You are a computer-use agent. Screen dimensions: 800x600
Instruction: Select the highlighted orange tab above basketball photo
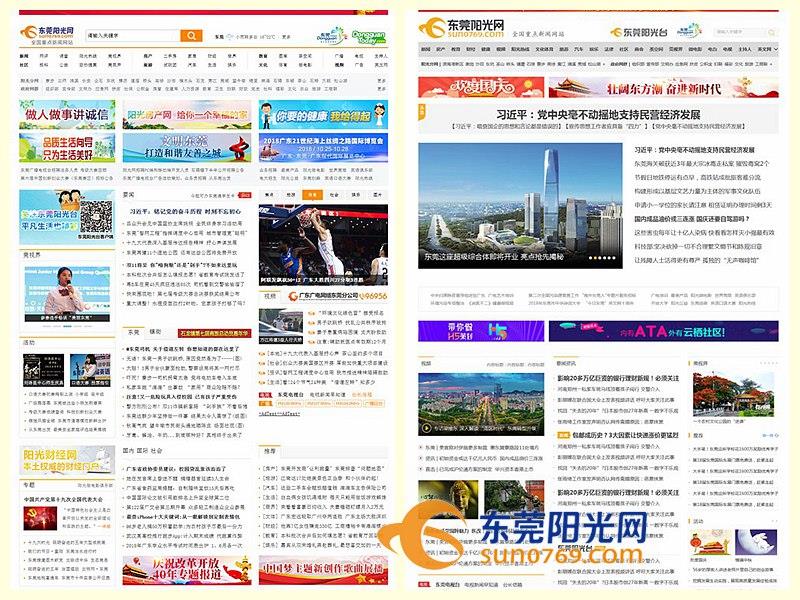pyautogui.click(x=312, y=195)
